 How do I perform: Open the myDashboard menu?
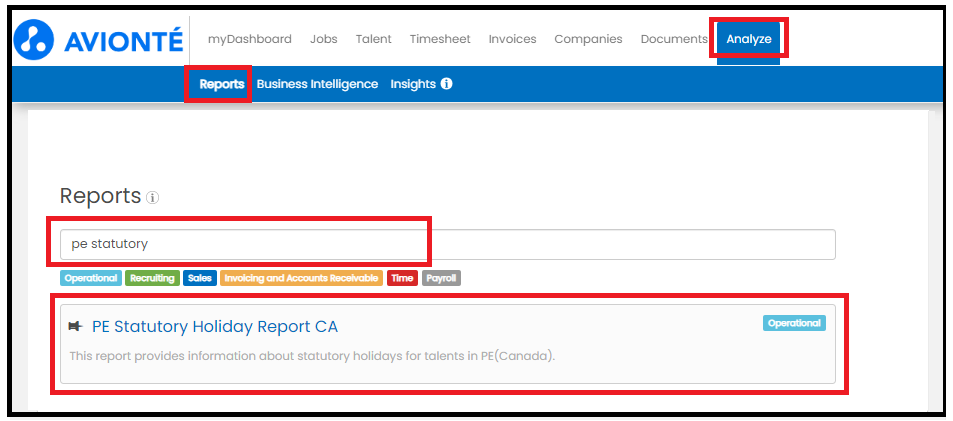(250, 39)
